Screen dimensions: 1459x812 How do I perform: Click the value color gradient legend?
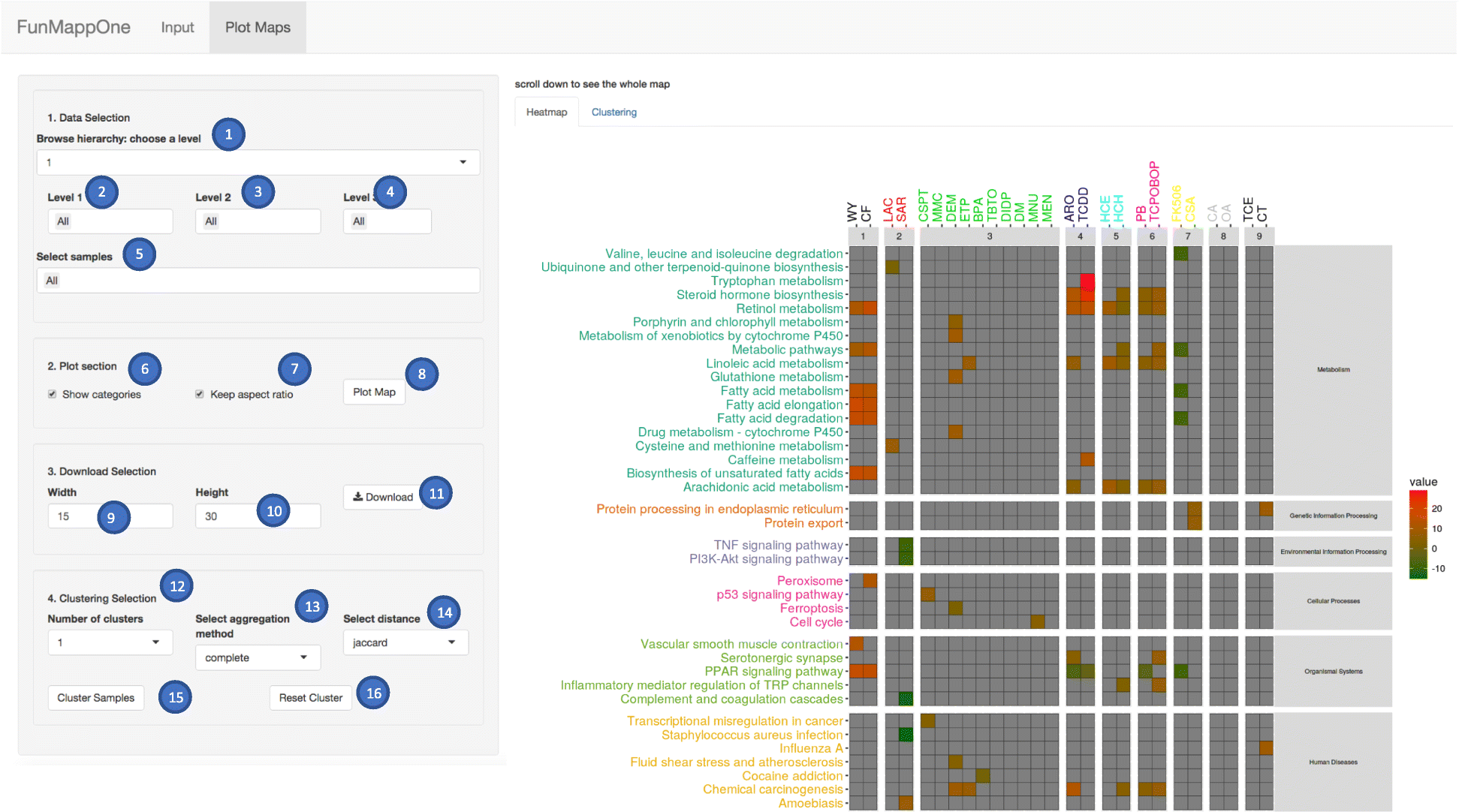point(1418,534)
